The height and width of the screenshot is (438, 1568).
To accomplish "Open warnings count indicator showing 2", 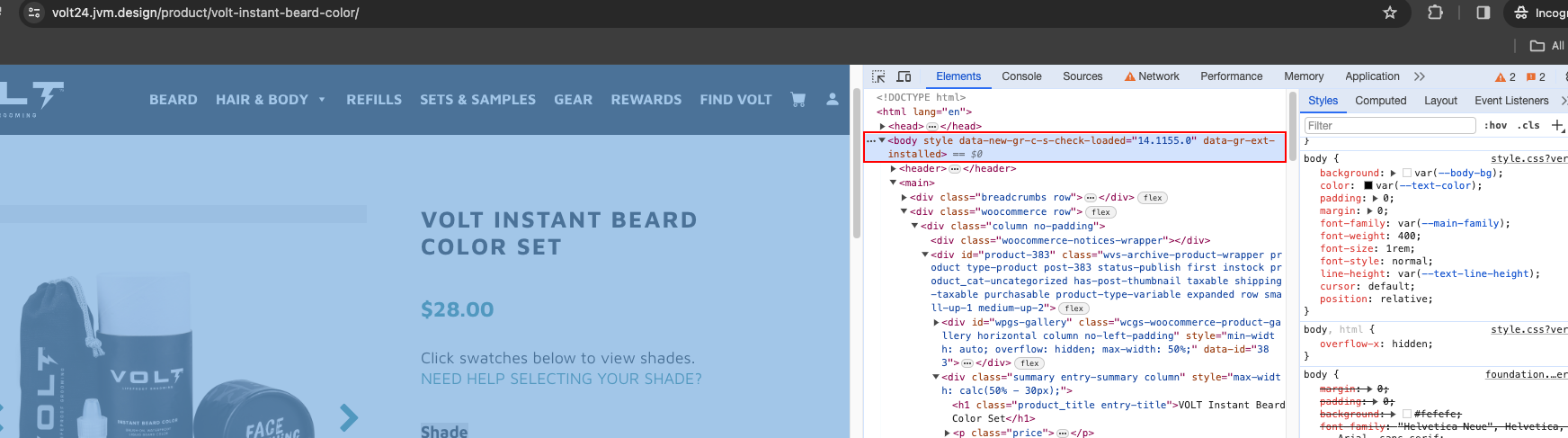I will [x=1505, y=76].
